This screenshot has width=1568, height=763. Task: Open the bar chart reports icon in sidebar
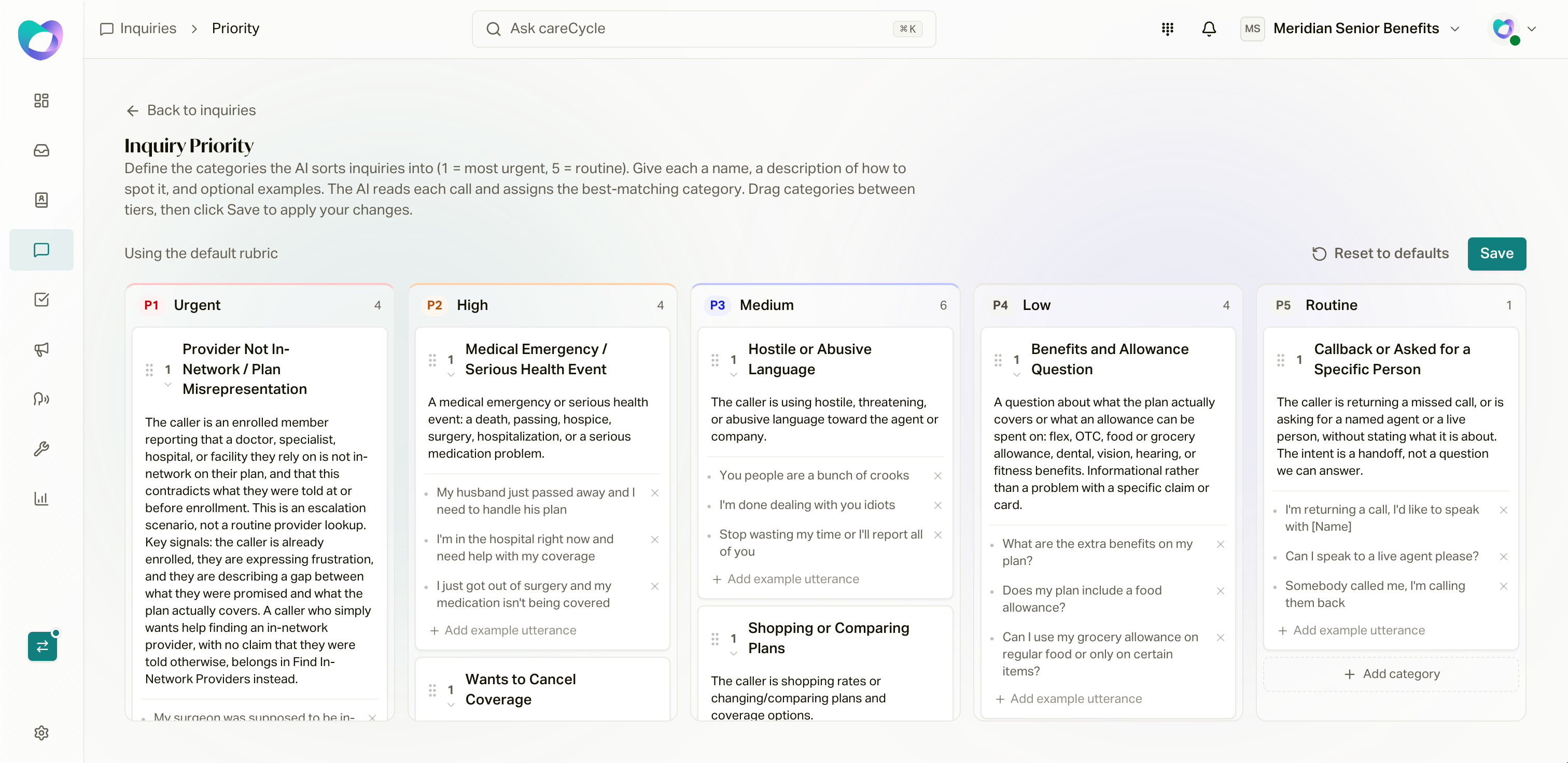[41, 499]
